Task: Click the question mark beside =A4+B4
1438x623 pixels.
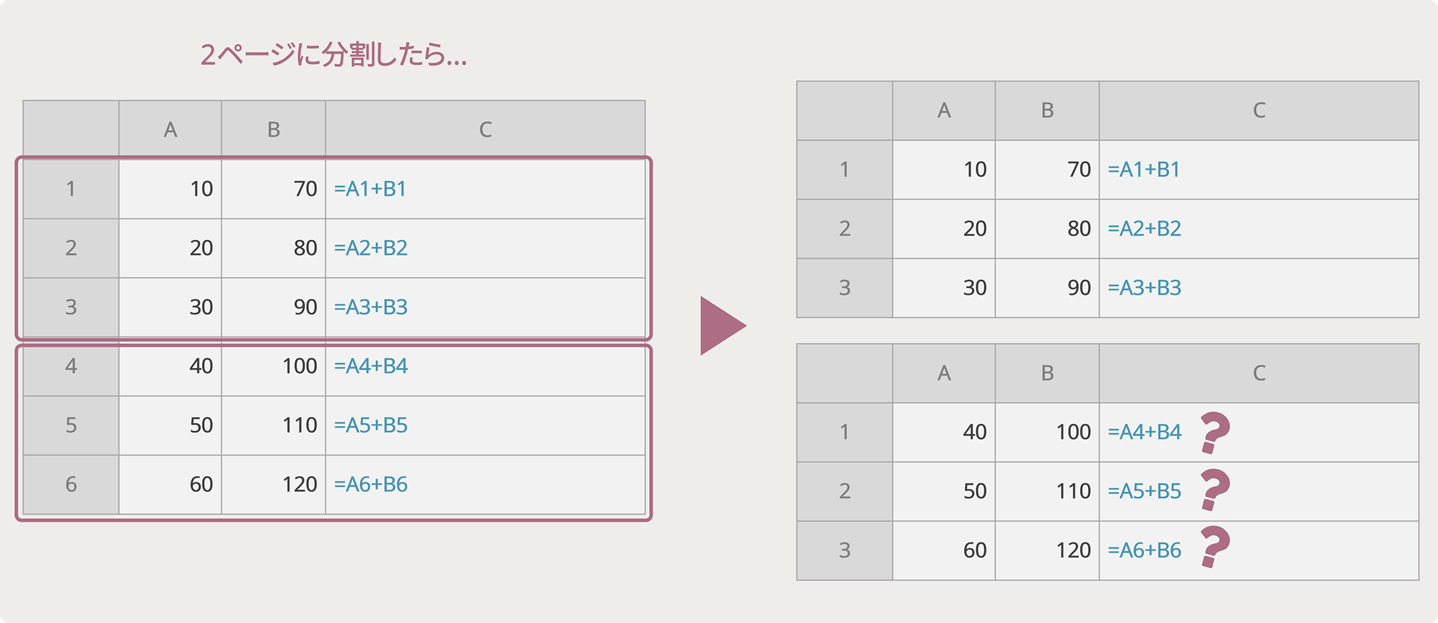Action: [1214, 432]
